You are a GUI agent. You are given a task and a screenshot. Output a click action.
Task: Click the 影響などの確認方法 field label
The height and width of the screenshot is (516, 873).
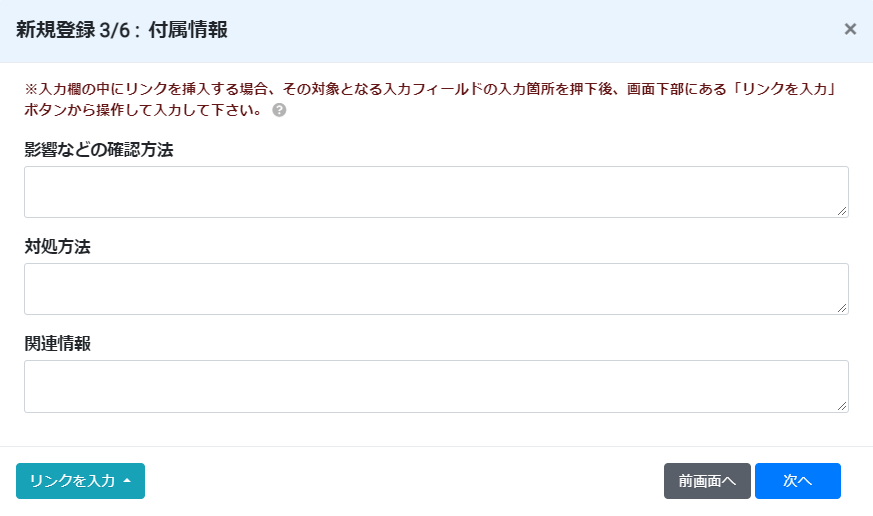[x=99, y=150]
